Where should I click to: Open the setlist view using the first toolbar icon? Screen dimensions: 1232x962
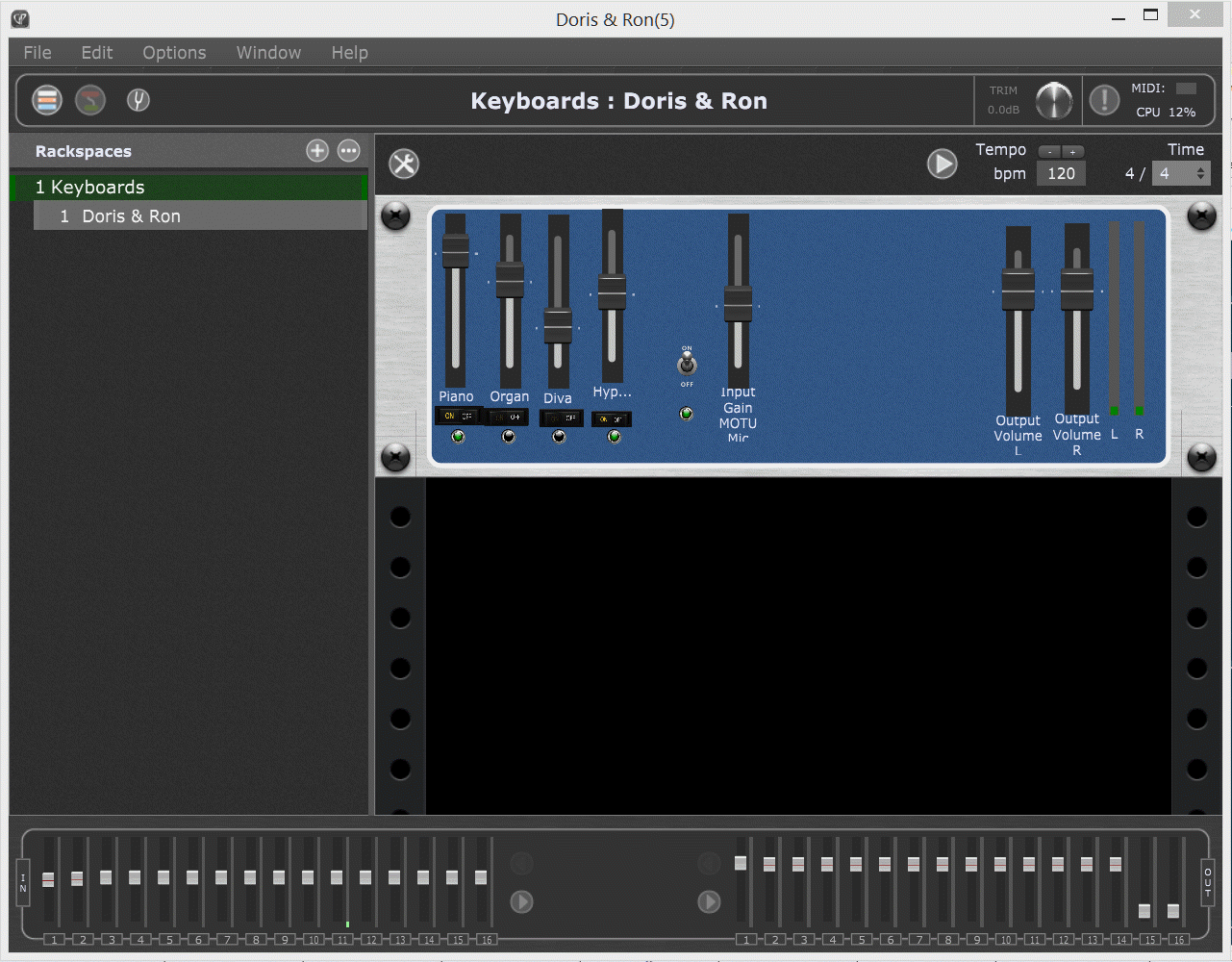point(46,99)
